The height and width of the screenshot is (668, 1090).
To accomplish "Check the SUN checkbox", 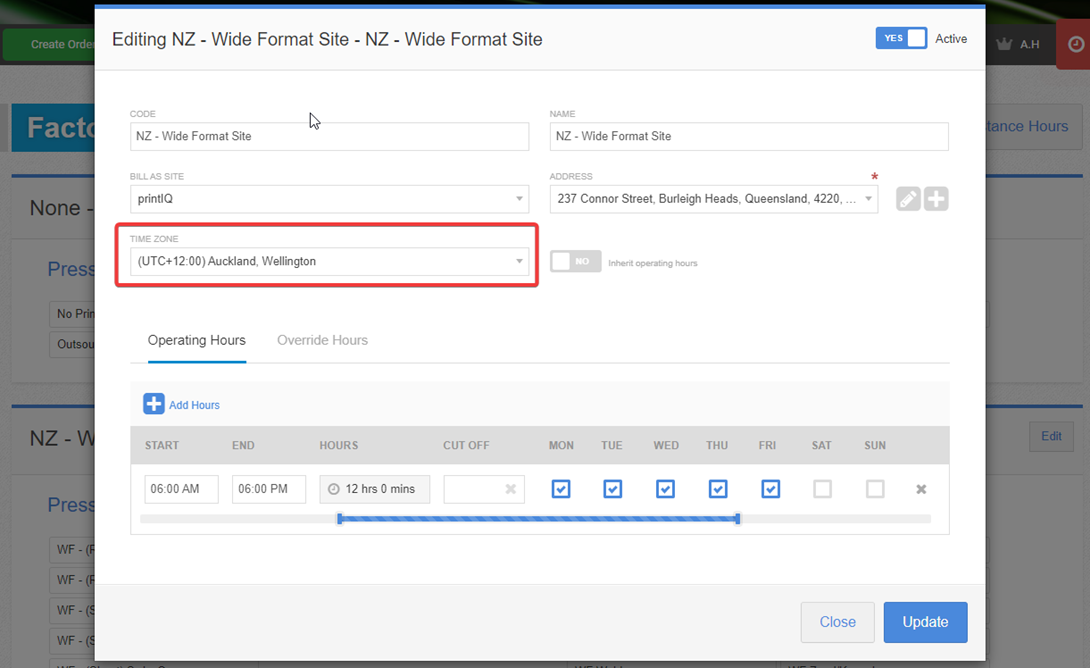I will click(x=875, y=489).
